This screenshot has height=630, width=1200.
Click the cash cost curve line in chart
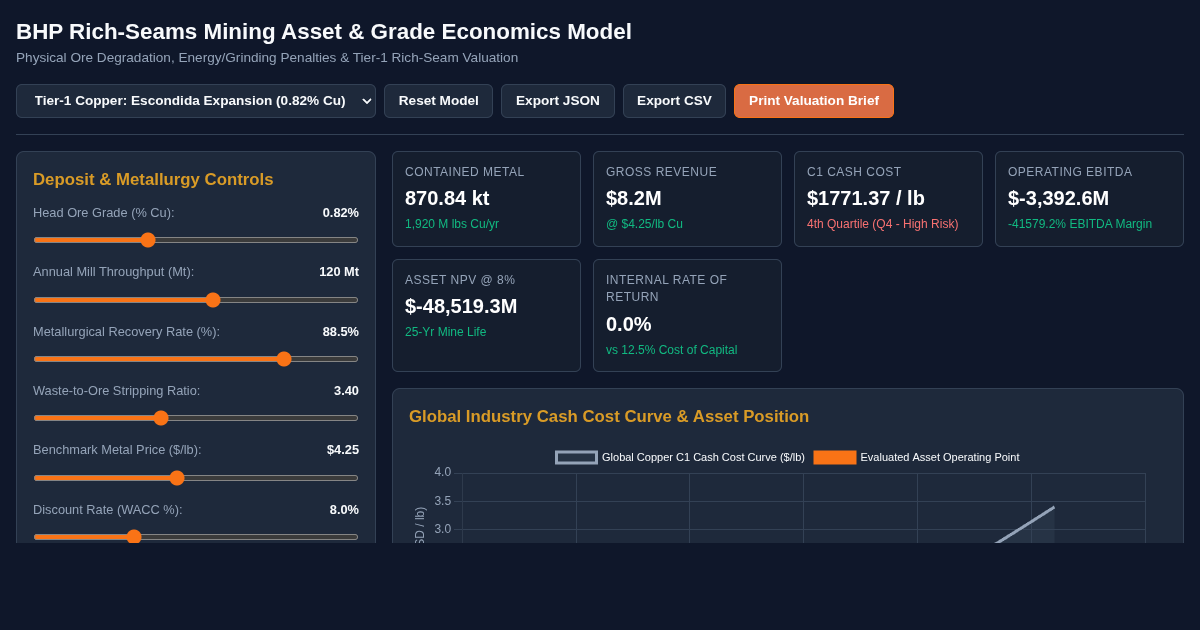tap(1024, 525)
